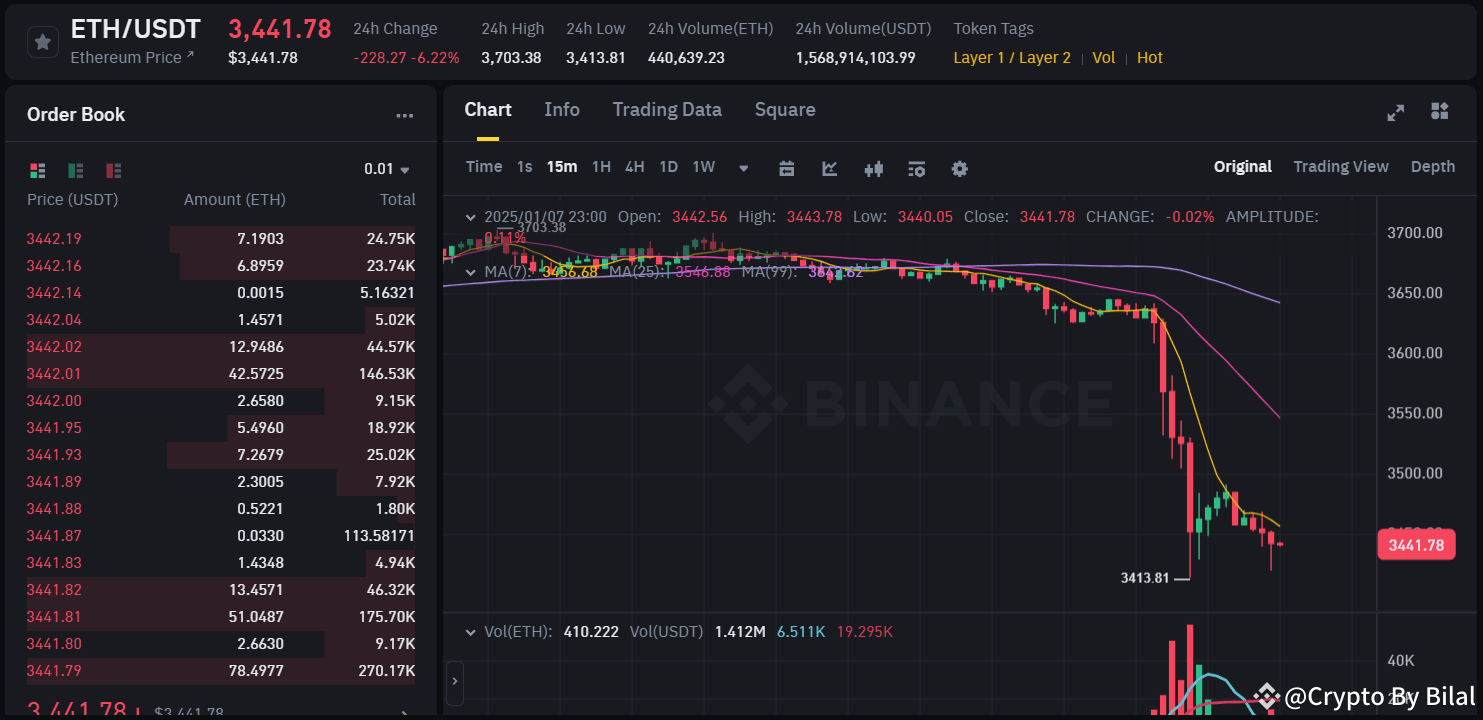Open the go-to-date calendar icon
Viewport: 1483px width, 720px height.
point(786,168)
